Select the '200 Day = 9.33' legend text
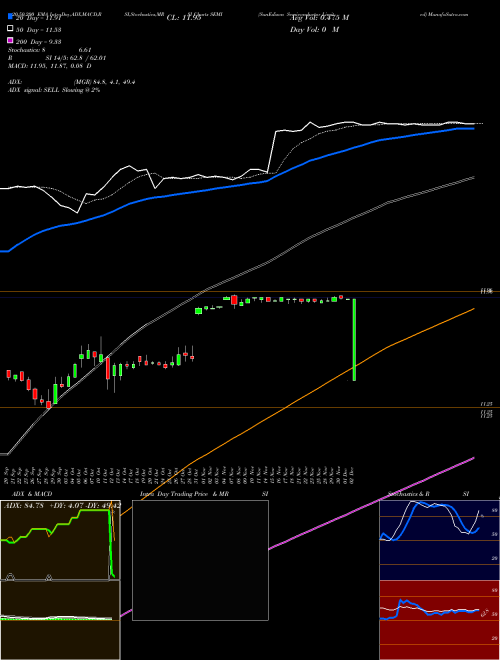This screenshot has height=660, width=500. pyautogui.click(x=39, y=42)
